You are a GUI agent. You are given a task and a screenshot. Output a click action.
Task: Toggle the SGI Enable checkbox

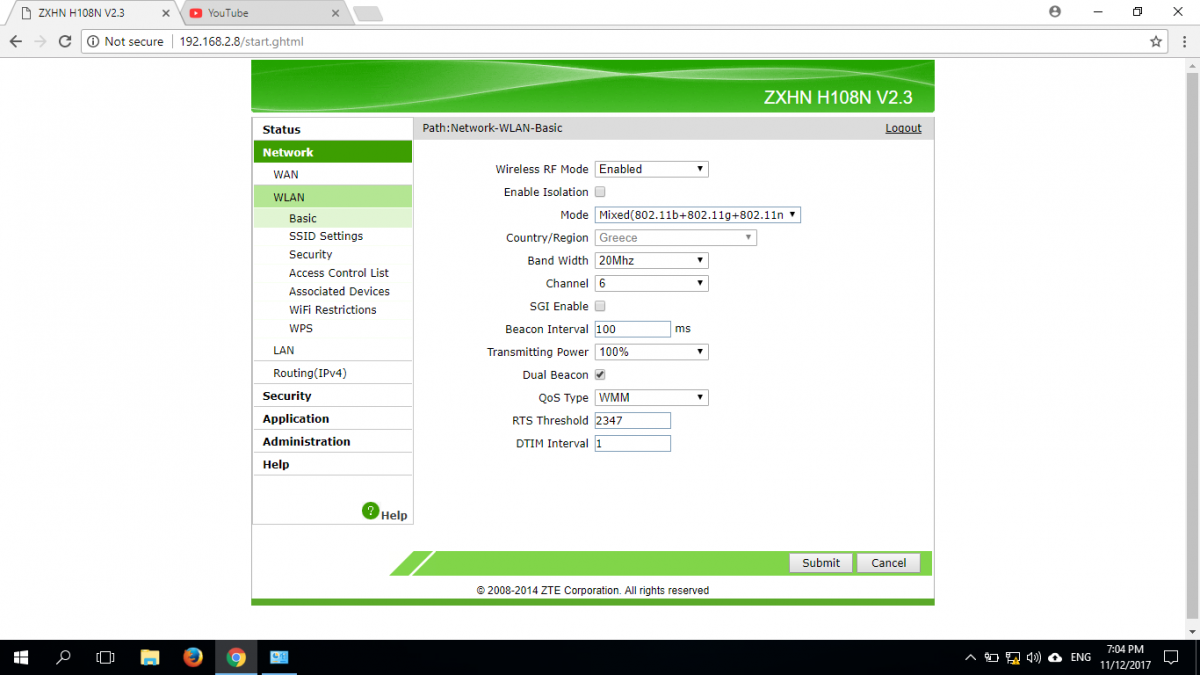(x=600, y=306)
